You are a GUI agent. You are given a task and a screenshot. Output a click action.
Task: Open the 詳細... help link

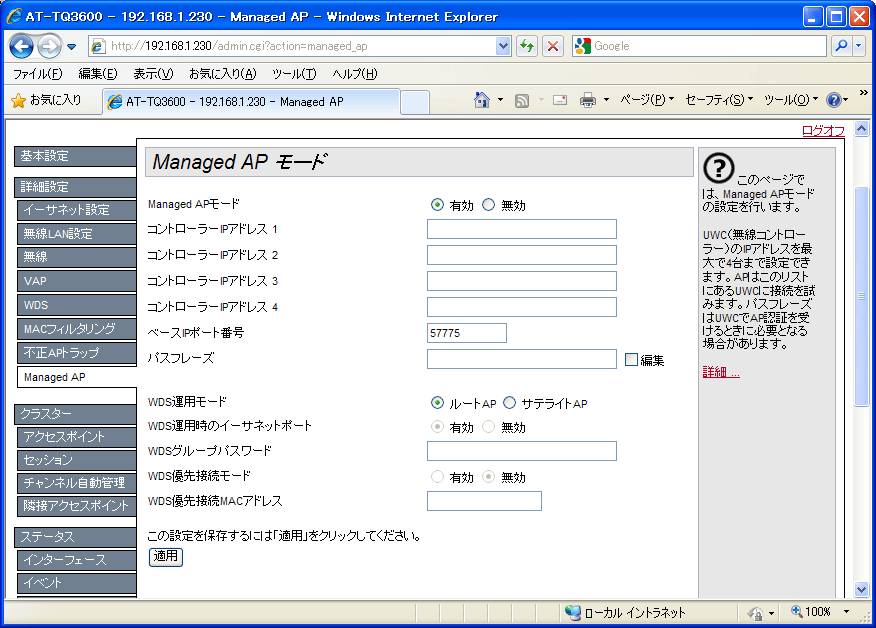pos(721,372)
